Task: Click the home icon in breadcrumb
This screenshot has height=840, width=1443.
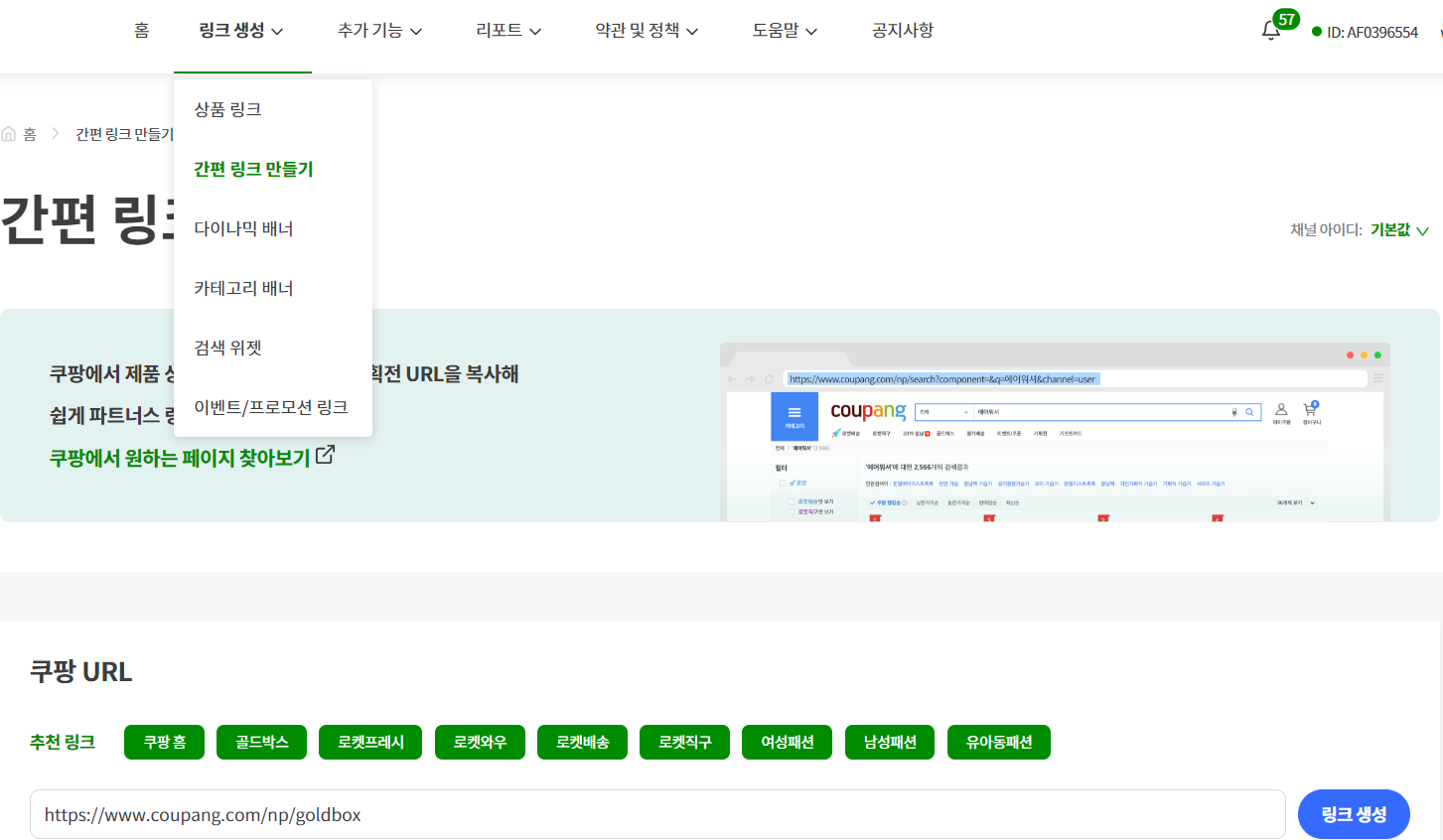Action: point(9,134)
